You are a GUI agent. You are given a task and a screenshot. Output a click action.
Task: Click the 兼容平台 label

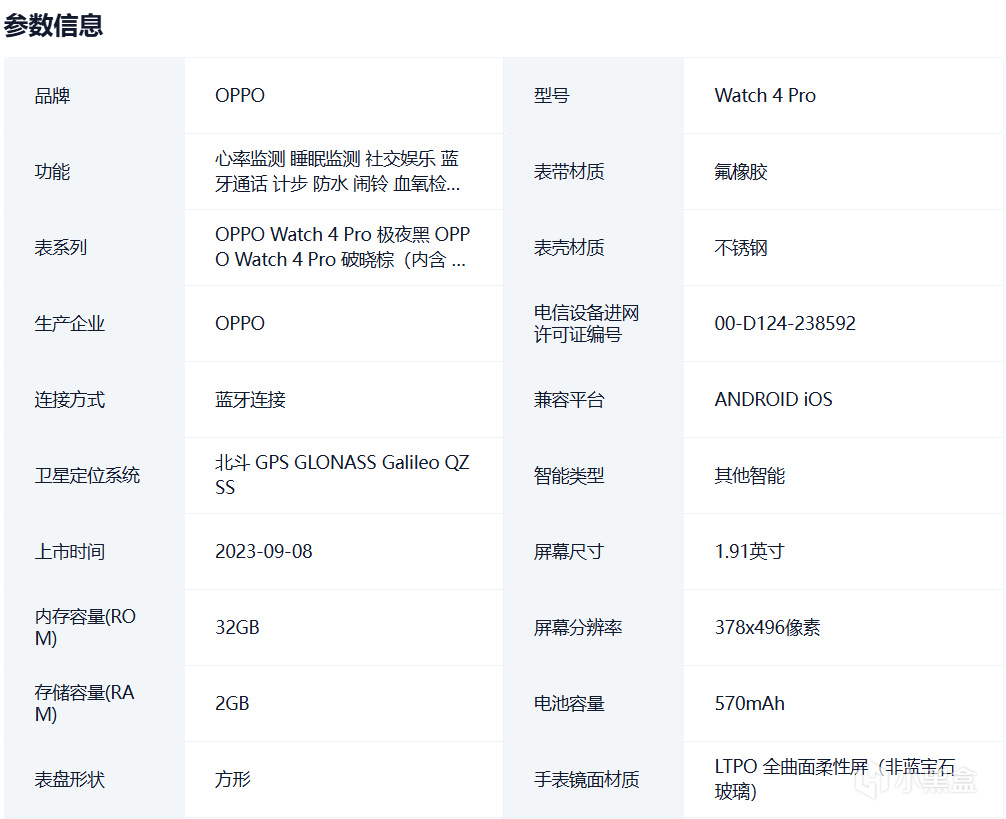pyautogui.click(x=569, y=400)
